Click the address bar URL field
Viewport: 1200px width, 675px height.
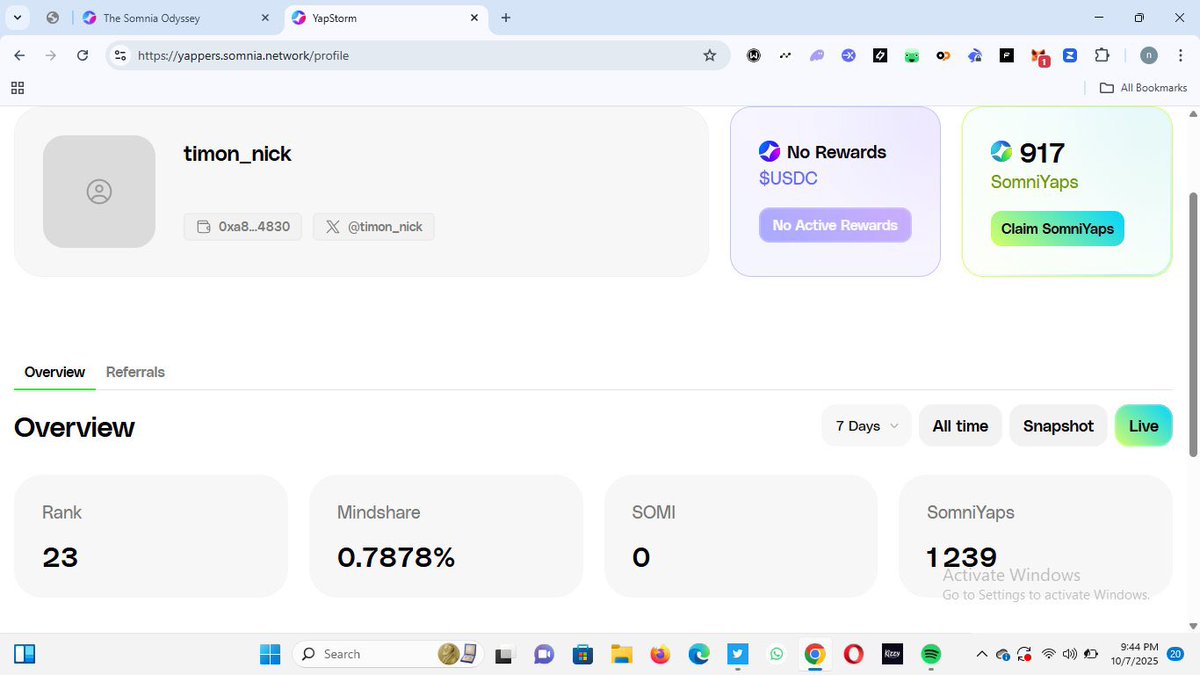(420, 56)
